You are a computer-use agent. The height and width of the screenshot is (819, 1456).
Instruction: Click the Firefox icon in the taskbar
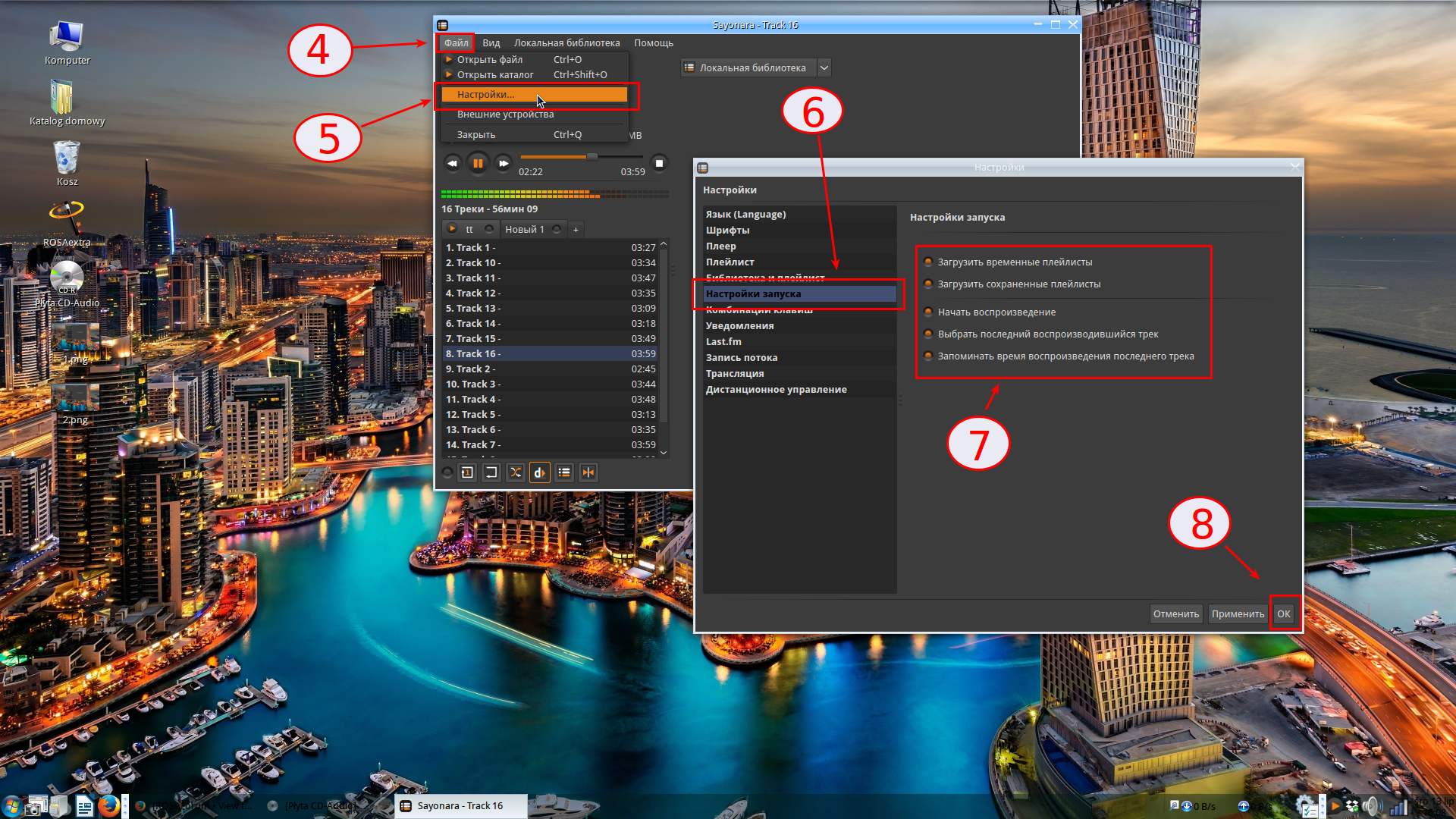(x=109, y=805)
